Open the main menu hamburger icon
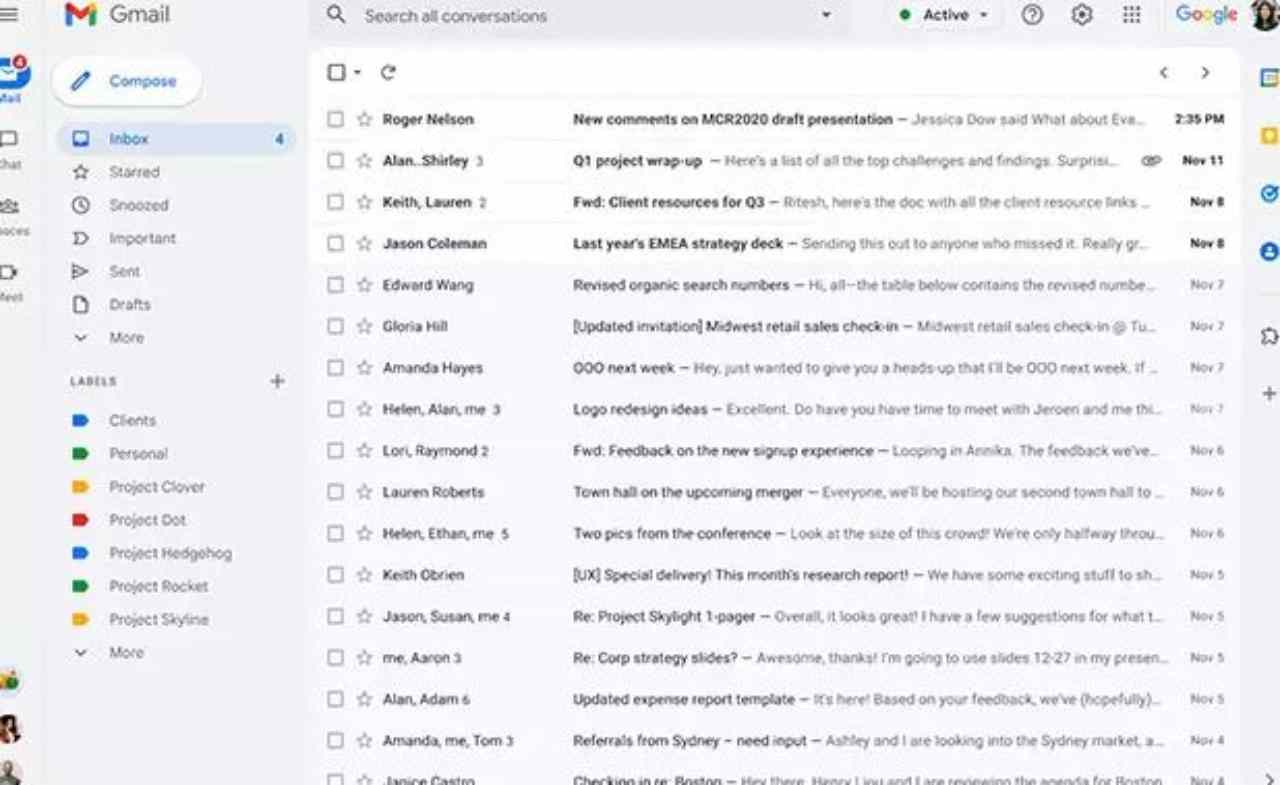The height and width of the screenshot is (785, 1280). point(10,14)
